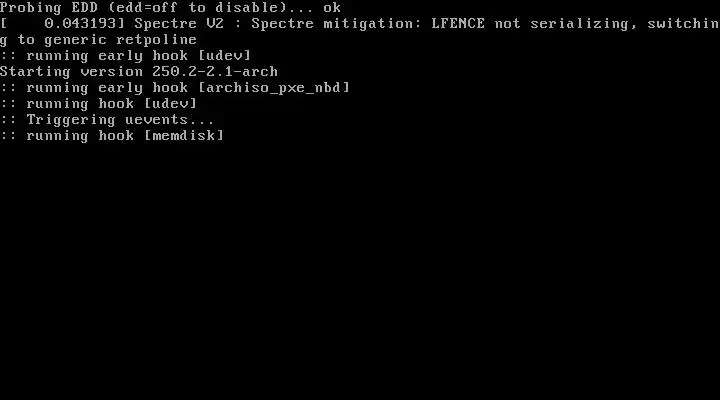Viewport: 720px width, 400px height.
Task: Click the 'Starting version' text
Action: click(71, 72)
